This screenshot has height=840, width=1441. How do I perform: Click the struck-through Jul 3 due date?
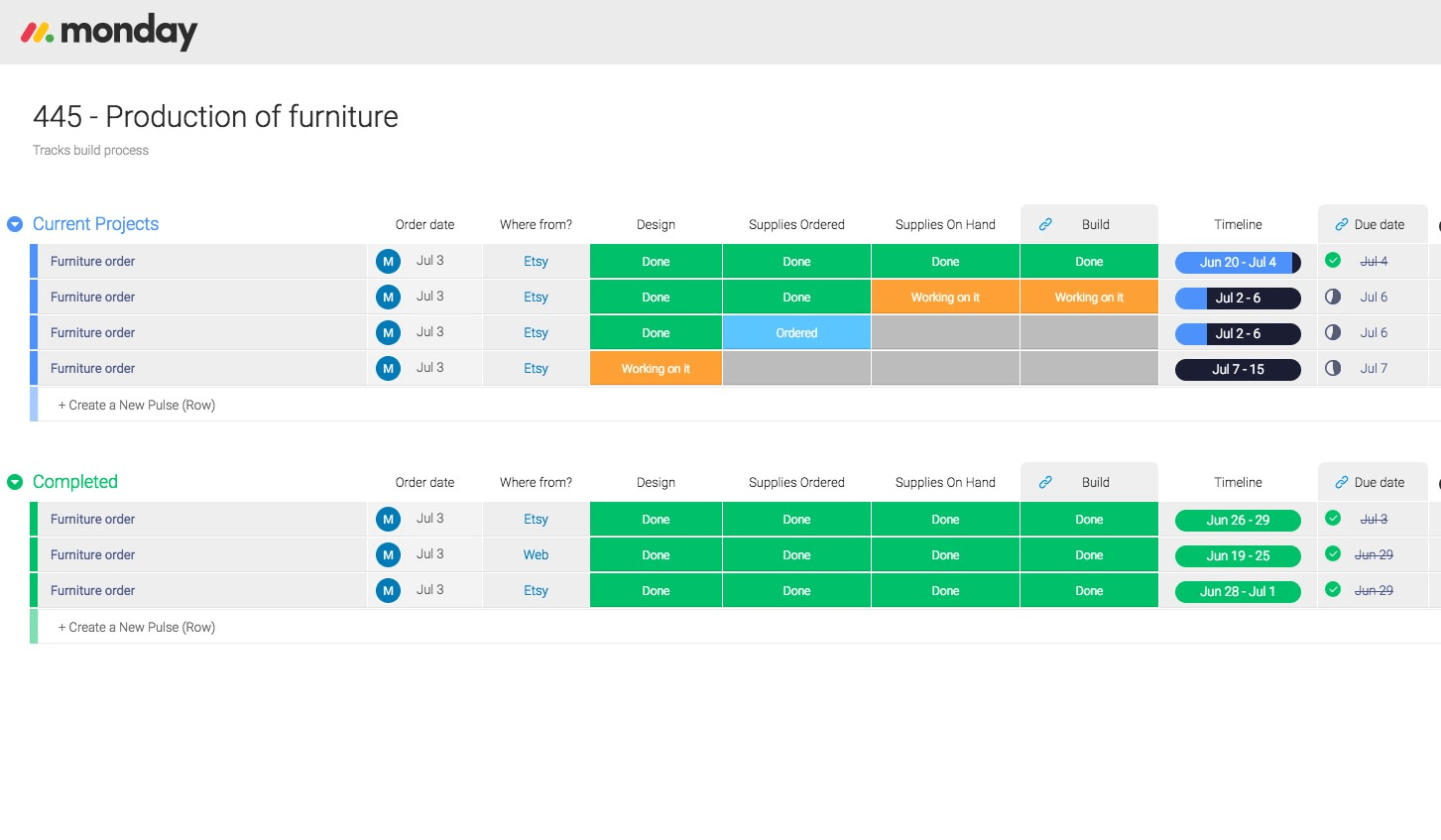click(1374, 520)
